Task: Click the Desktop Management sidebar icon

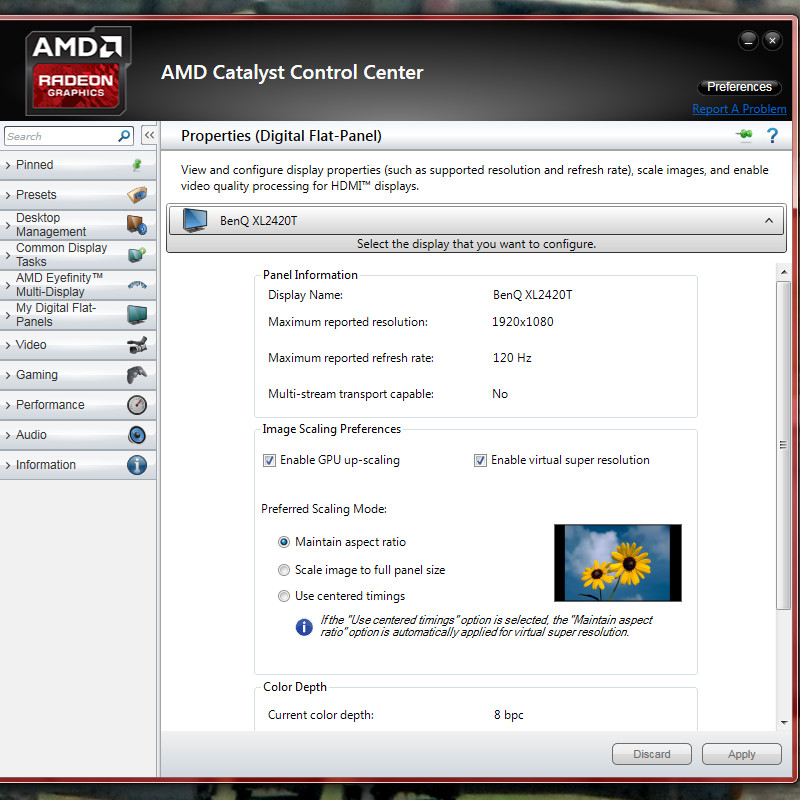Action: 137,224
